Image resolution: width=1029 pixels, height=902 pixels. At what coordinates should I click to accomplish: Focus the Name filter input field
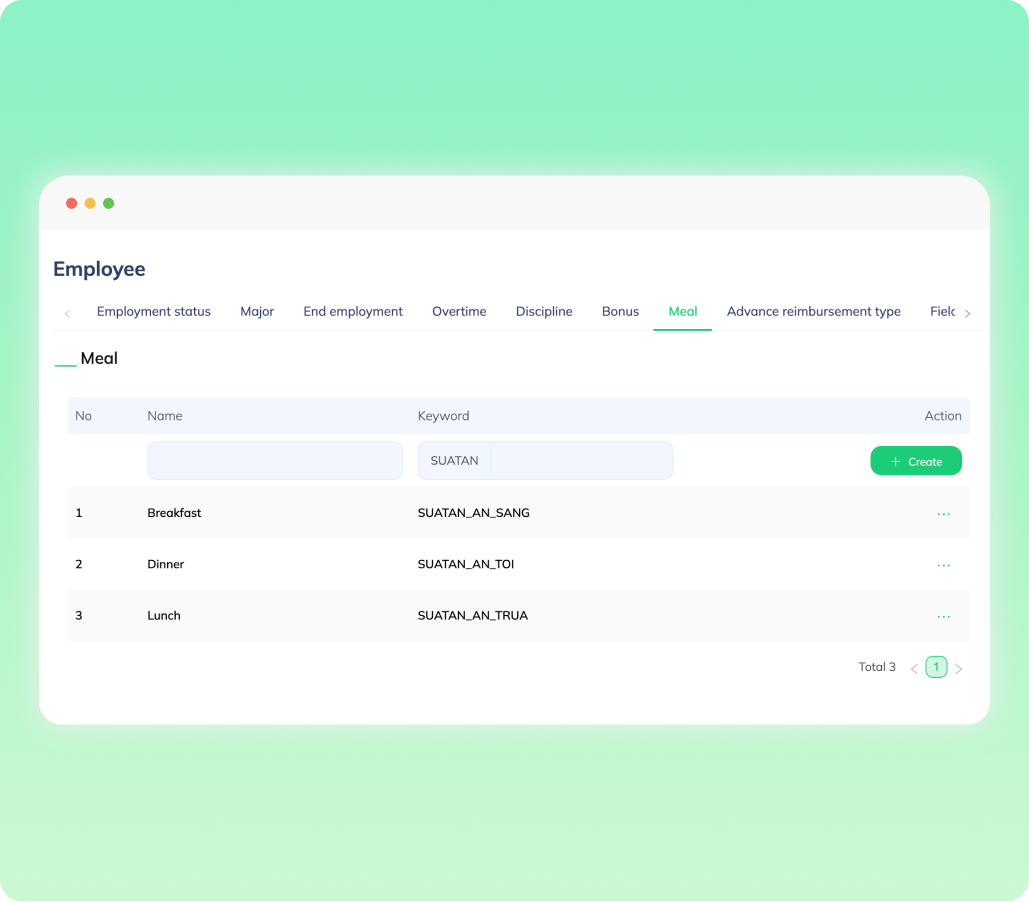tap(275, 461)
